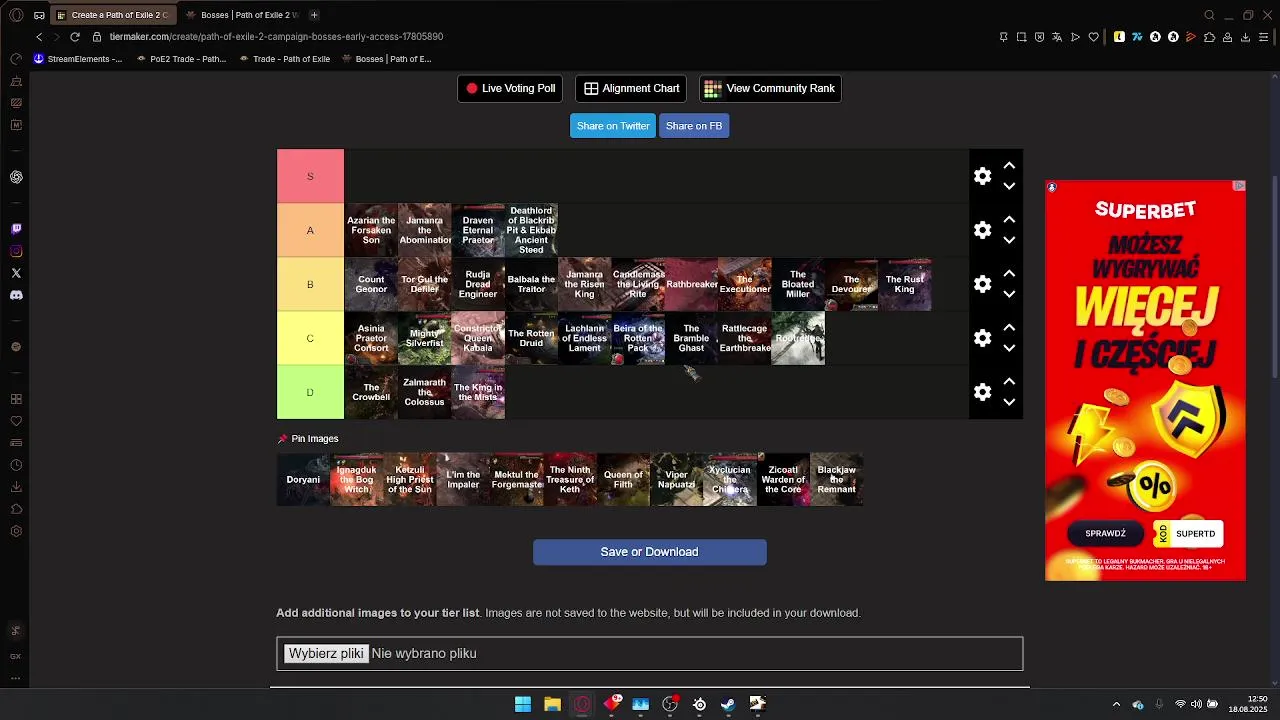Share tier list on Twitter
Image resolution: width=1280 pixels, height=720 pixels.
[613, 126]
